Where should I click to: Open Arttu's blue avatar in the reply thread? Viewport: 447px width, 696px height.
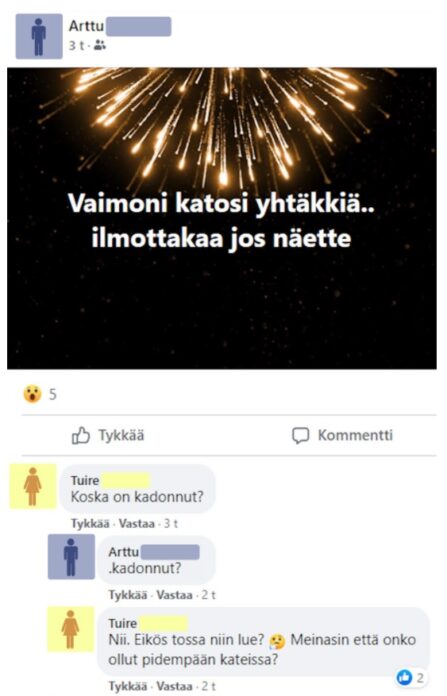(x=71, y=557)
